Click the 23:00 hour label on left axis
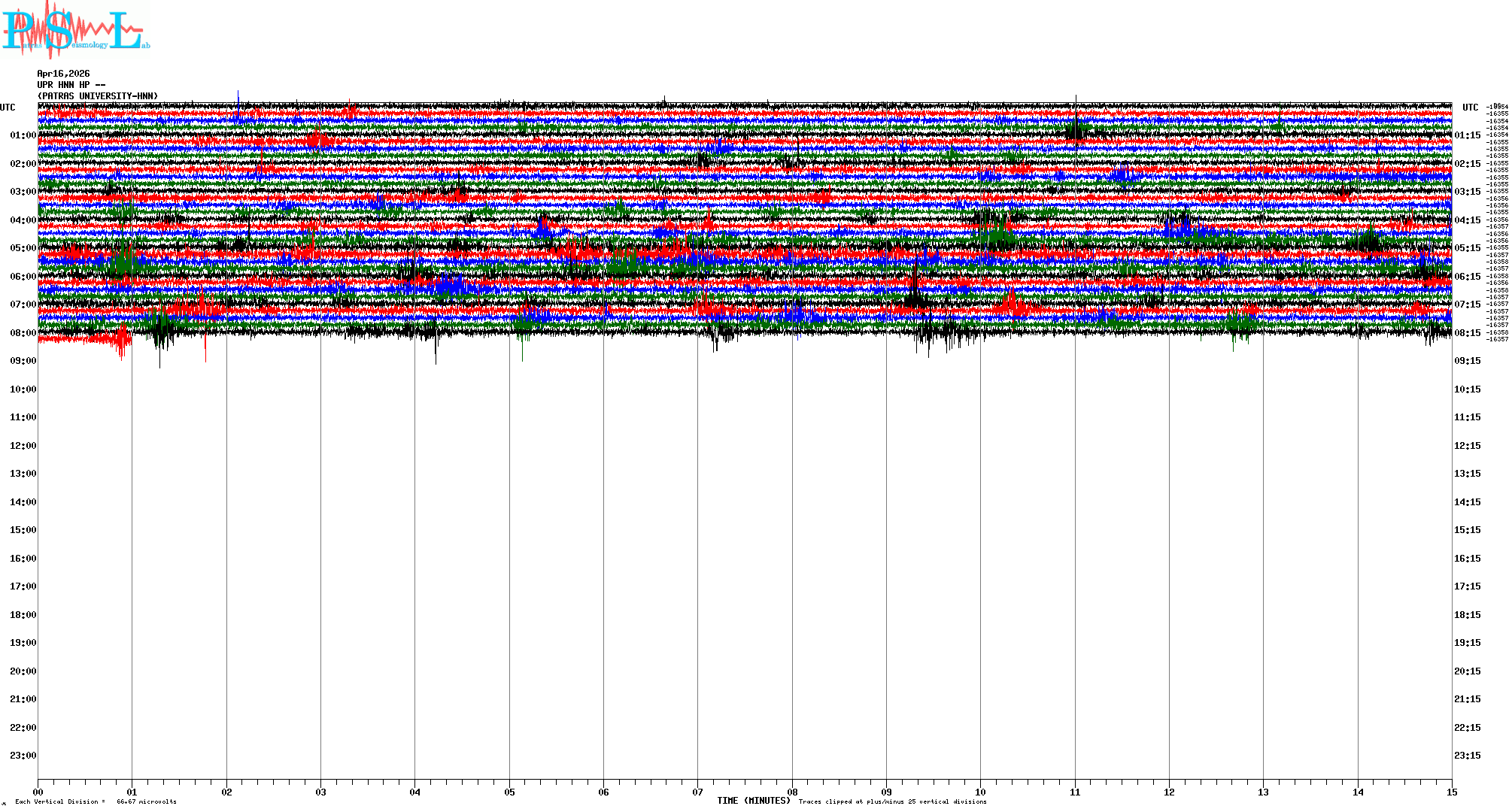The width and height of the screenshot is (1512, 812). pyautogui.click(x=23, y=756)
